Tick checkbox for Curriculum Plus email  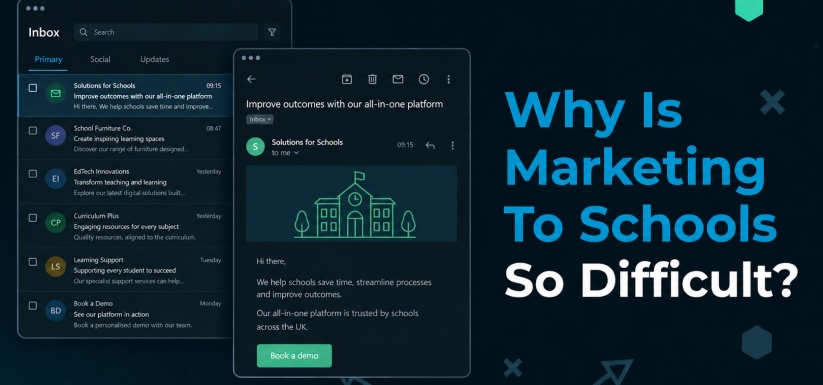[x=33, y=218]
